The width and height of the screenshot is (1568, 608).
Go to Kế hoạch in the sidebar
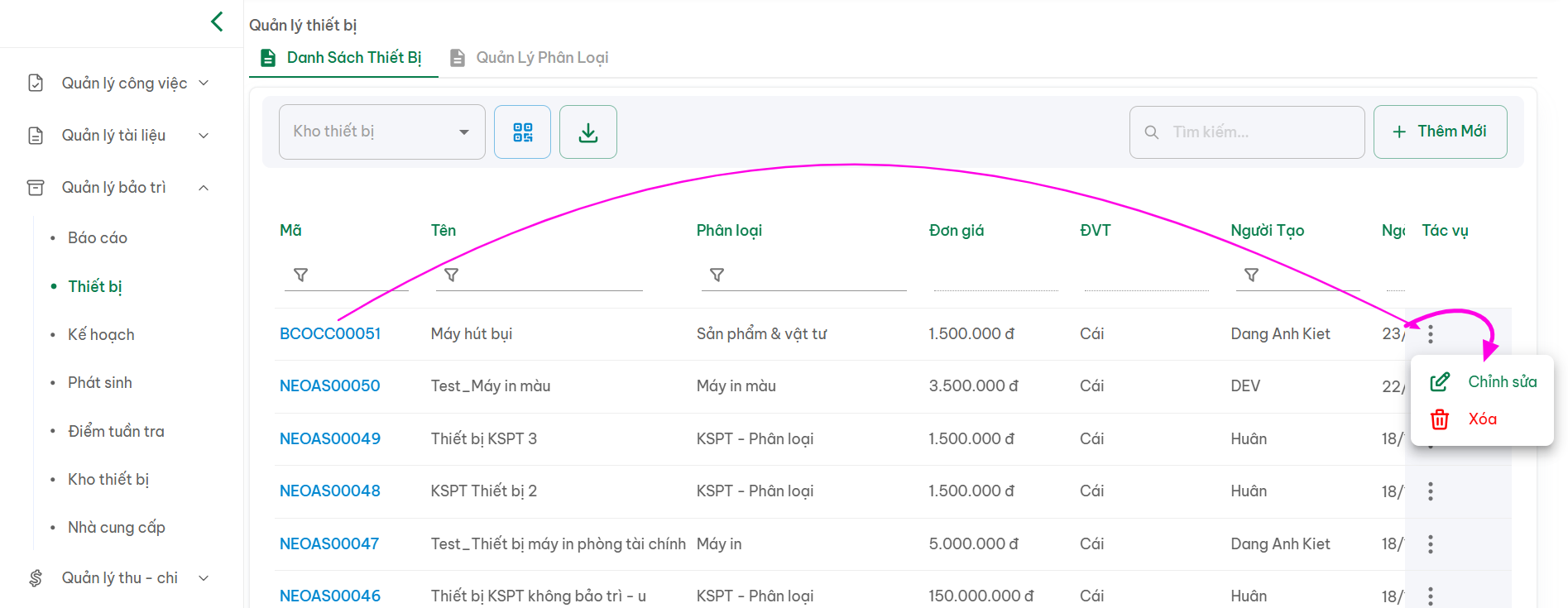[101, 335]
